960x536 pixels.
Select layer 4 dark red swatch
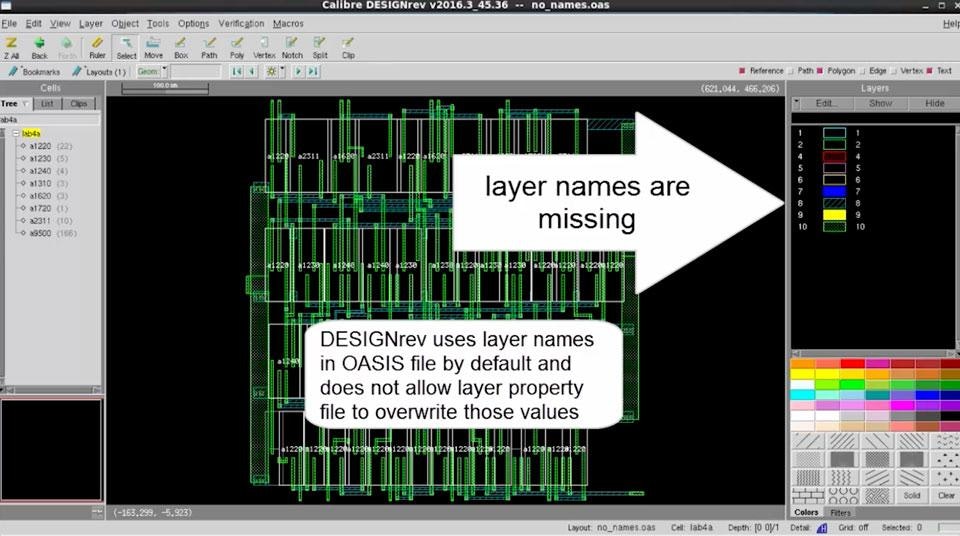pos(834,156)
